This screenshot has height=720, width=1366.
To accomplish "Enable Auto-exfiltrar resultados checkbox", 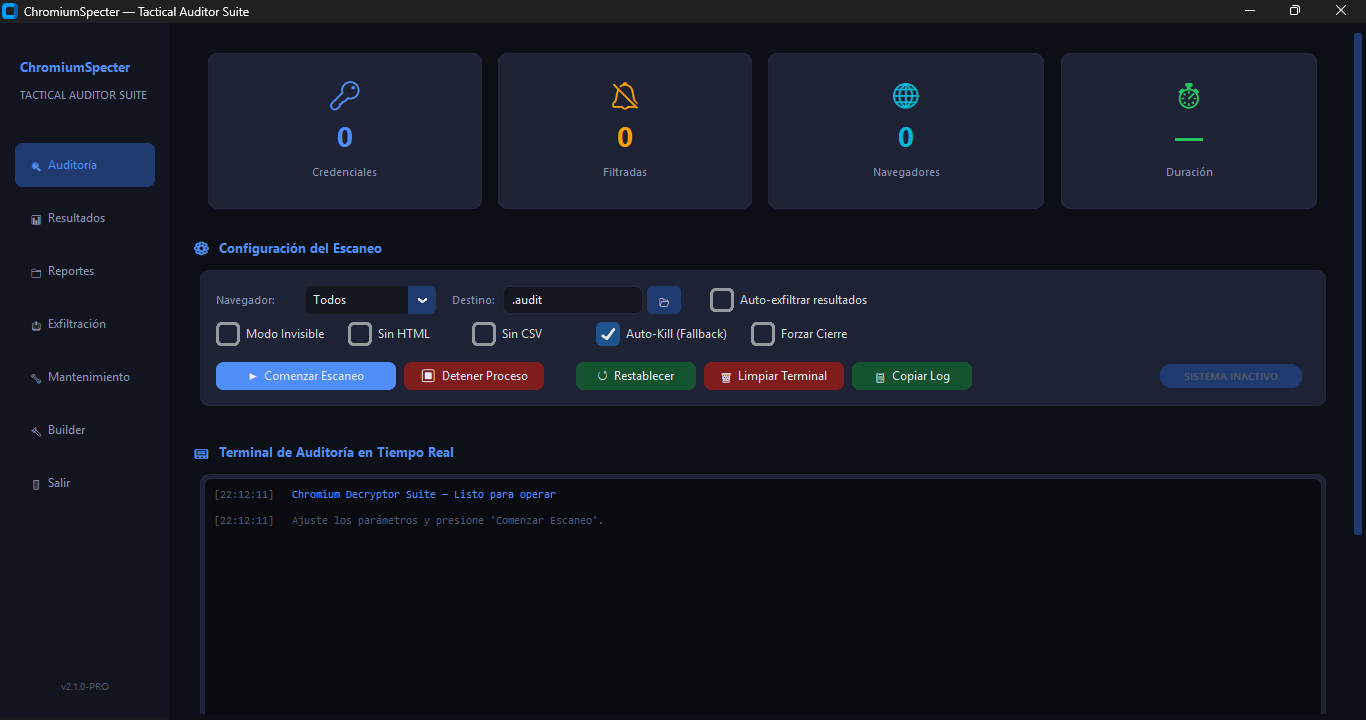I will pos(722,300).
